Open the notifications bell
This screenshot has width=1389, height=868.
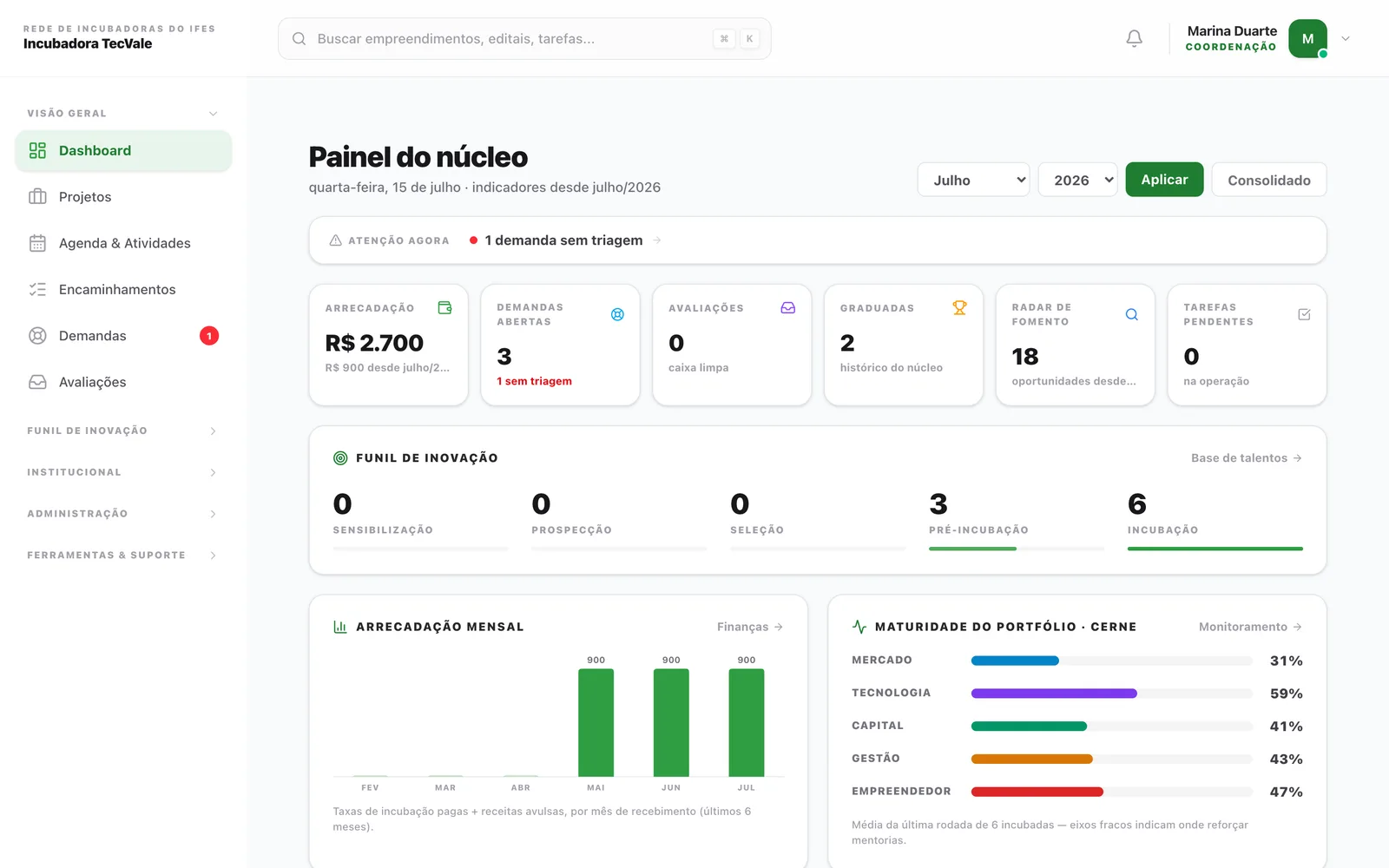pyautogui.click(x=1134, y=38)
